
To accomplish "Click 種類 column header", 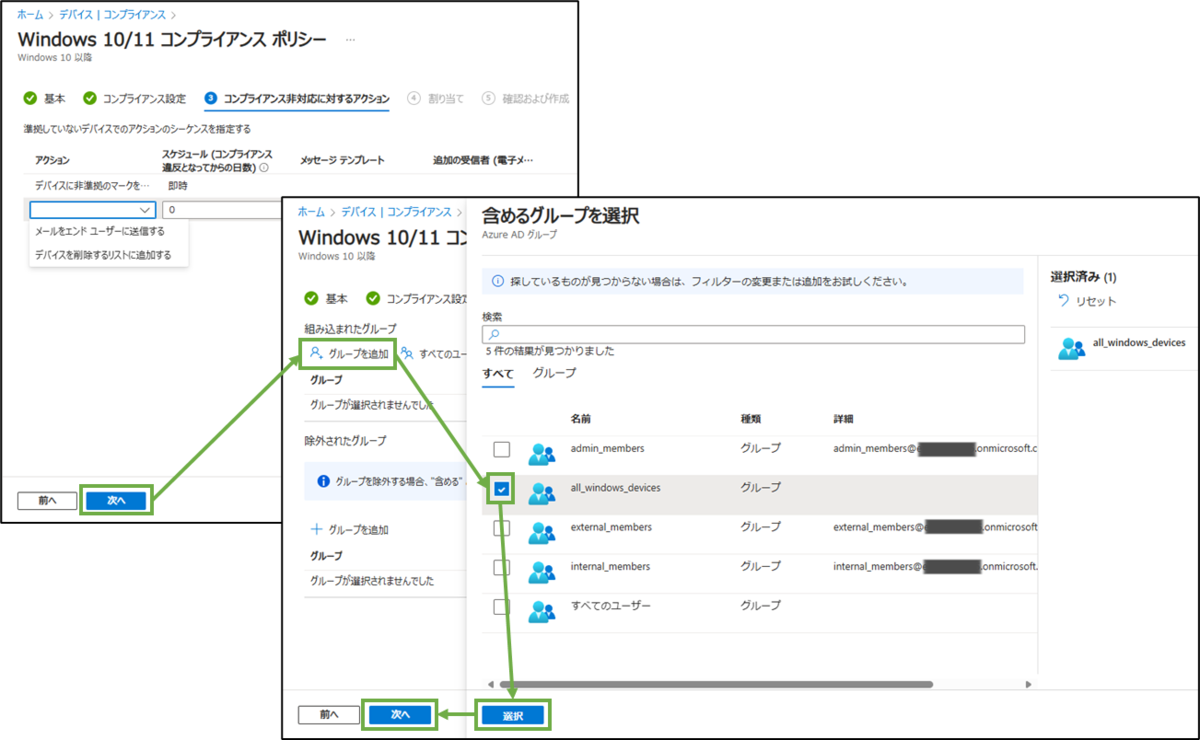I will point(751,418).
